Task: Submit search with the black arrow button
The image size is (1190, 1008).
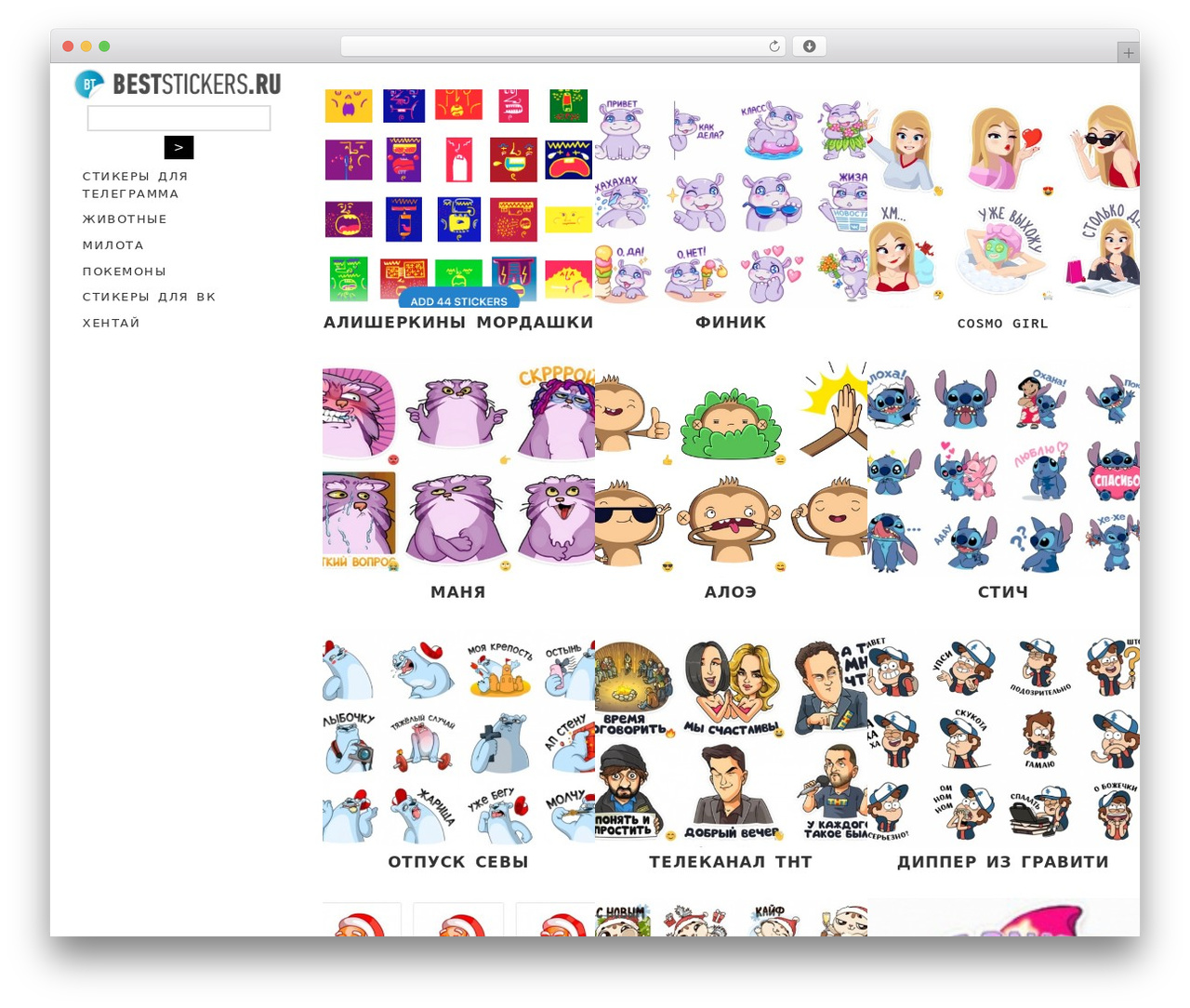Action: [178, 147]
